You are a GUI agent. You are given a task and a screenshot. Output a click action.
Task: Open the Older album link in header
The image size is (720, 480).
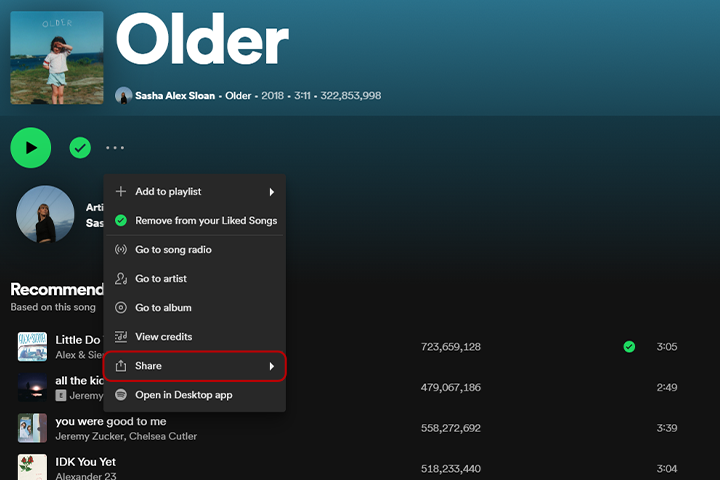(238, 96)
